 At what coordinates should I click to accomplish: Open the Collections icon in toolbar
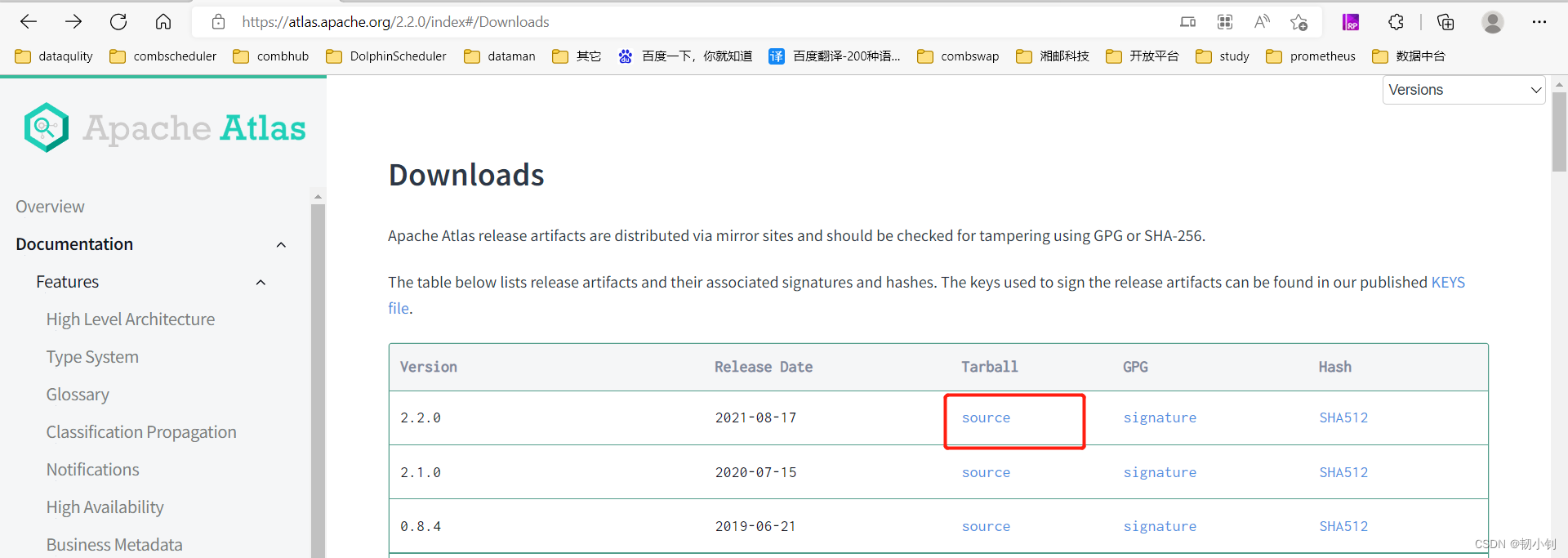(x=1445, y=22)
